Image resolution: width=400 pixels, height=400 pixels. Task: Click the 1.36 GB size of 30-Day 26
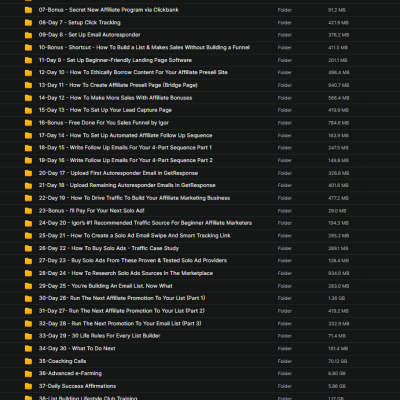(337, 299)
